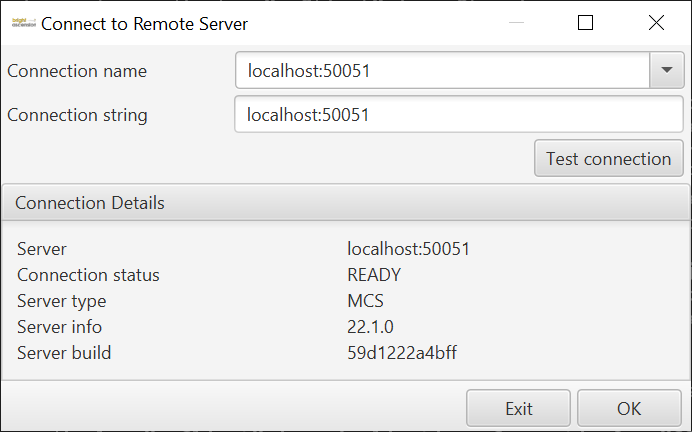Viewport: 692px width, 432px height.
Task: Click the server info version 22.1.0
Action: pos(372,327)
